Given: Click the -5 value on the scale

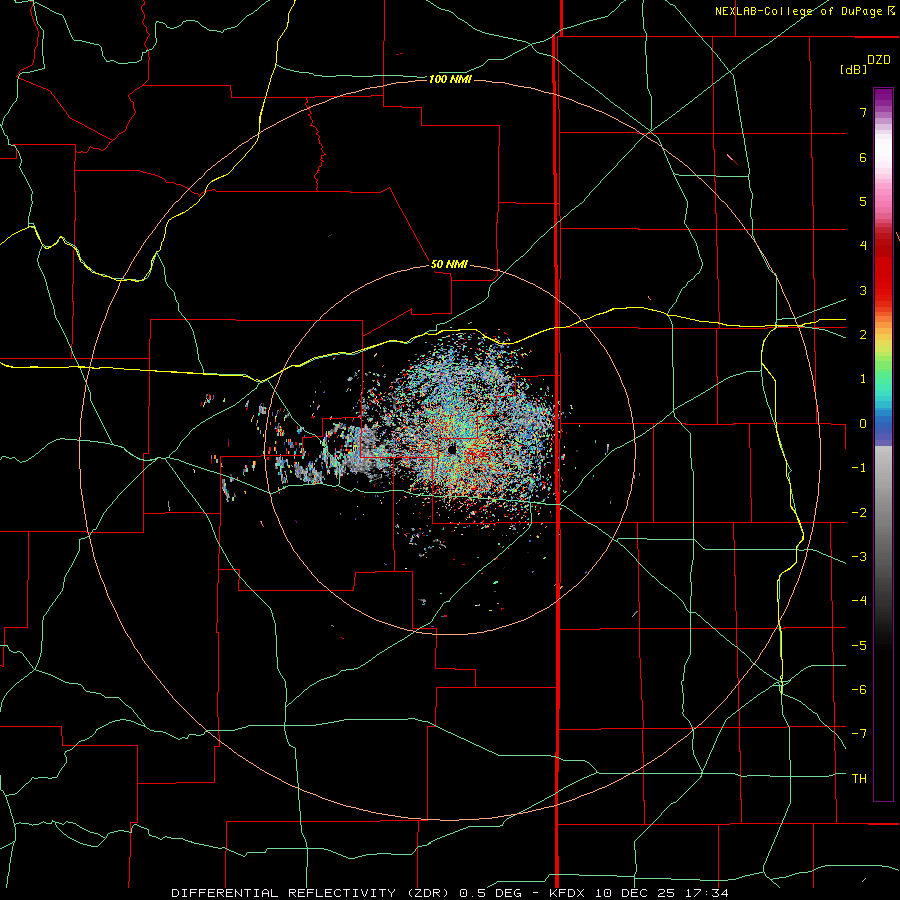Looking at the screenshot, I should point(859,646).
